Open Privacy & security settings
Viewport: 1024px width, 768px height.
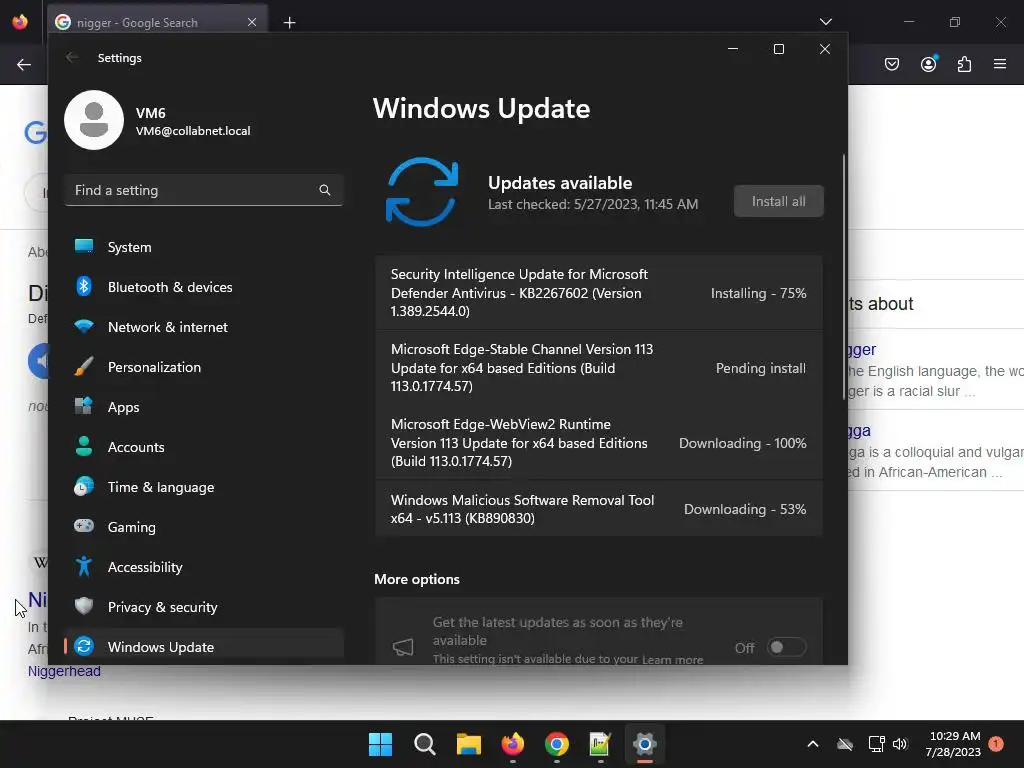[x=204, y=607]
